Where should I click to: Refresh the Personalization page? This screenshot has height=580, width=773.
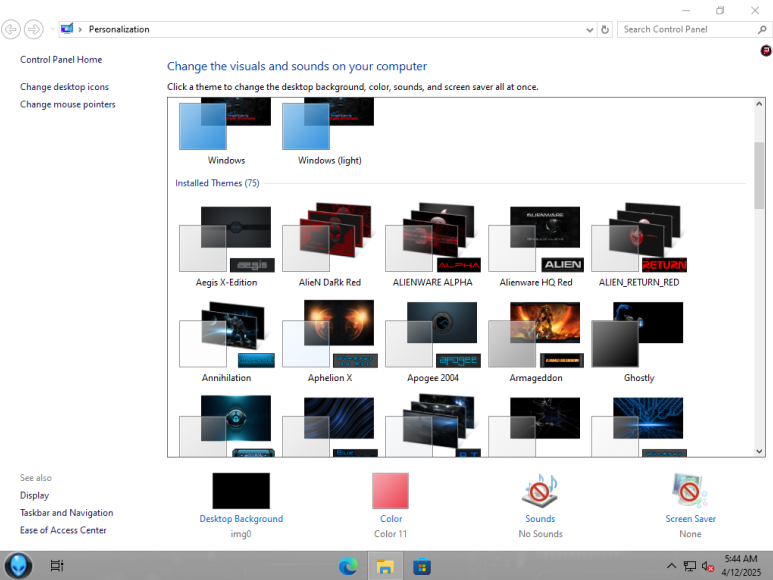pos(605,30)
